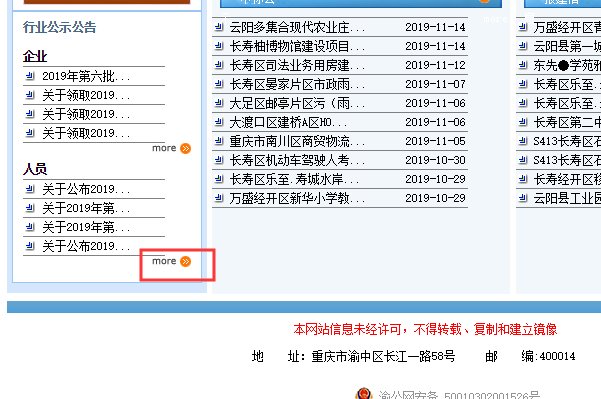Click bullet icon beside 万盛经开区青 in right column

click(x=523, y=27)
